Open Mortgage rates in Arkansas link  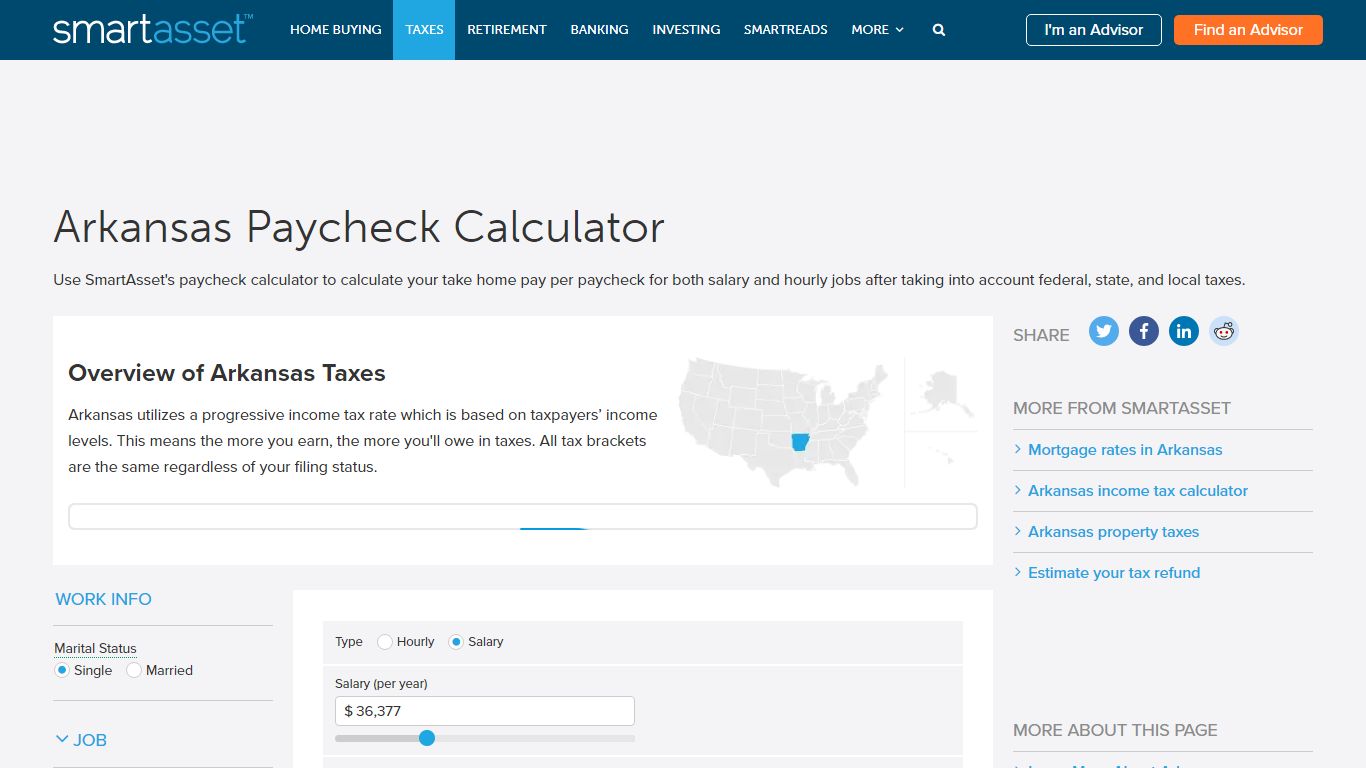click(x=1125, y=450)
